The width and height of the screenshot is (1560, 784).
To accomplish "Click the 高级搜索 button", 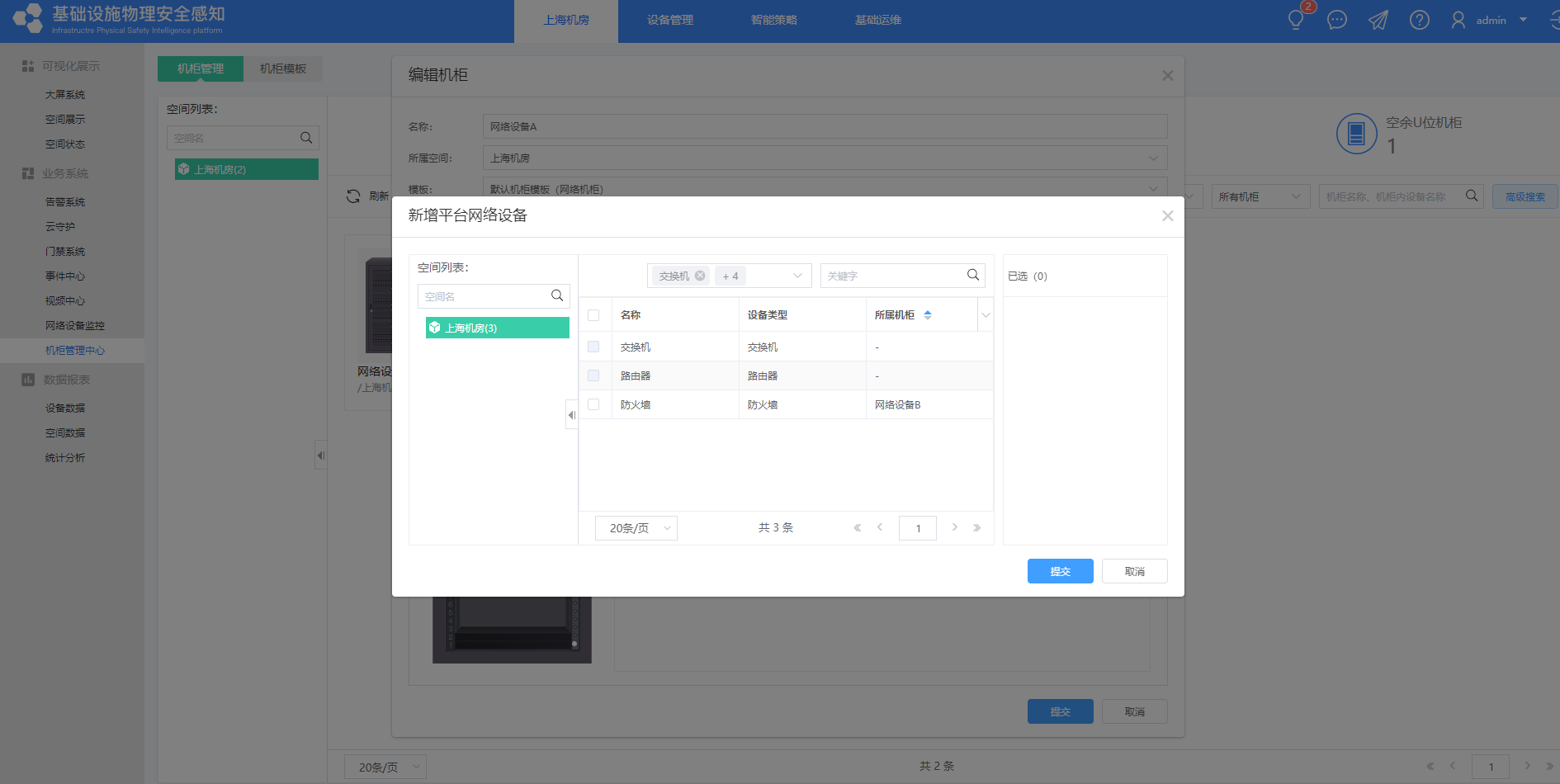I will [1525, 196].
